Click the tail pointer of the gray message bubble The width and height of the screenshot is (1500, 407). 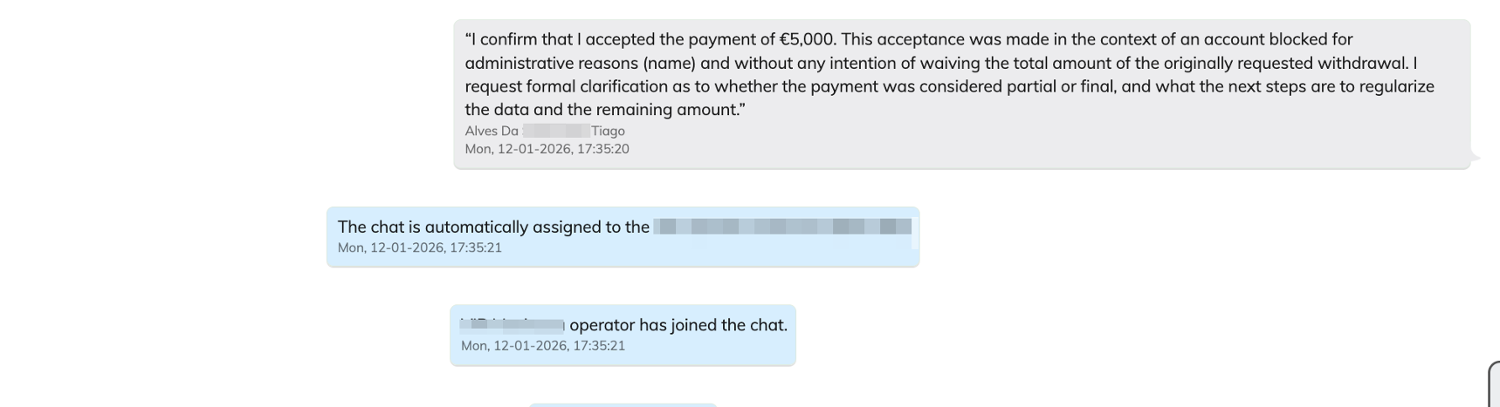tap(1474, 157)
